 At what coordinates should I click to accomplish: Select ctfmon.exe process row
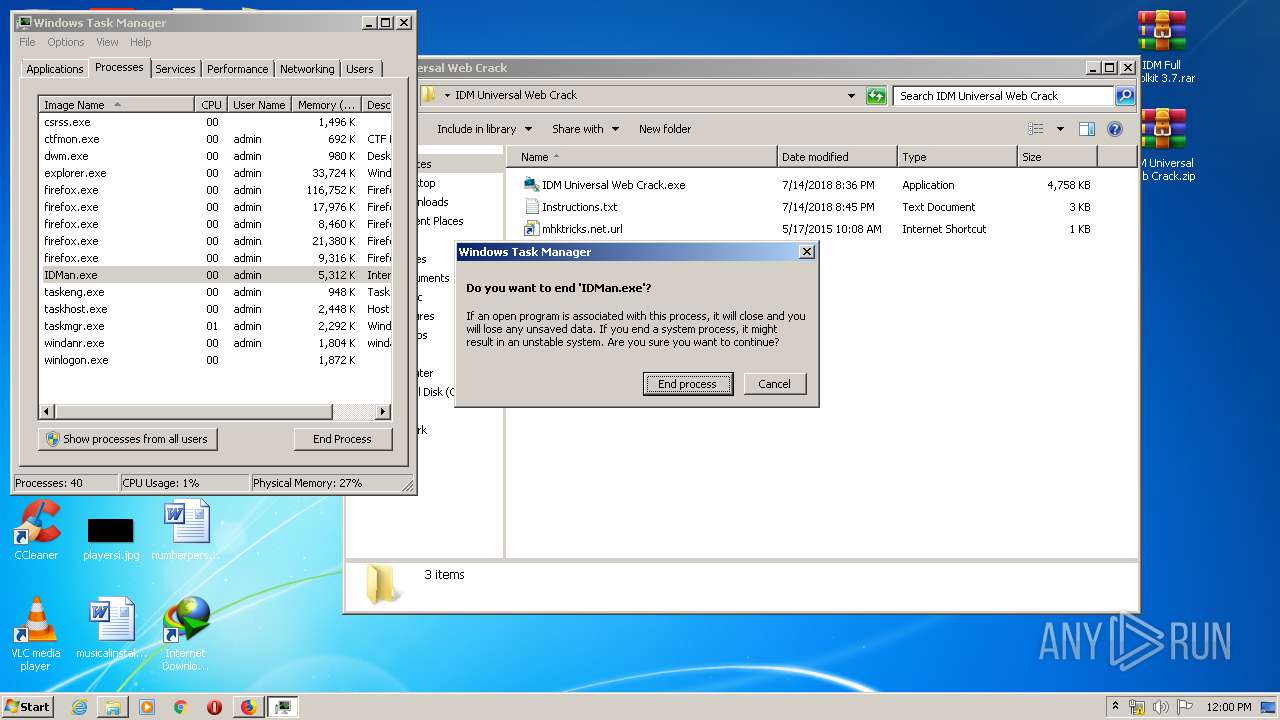tap(215, 139)
